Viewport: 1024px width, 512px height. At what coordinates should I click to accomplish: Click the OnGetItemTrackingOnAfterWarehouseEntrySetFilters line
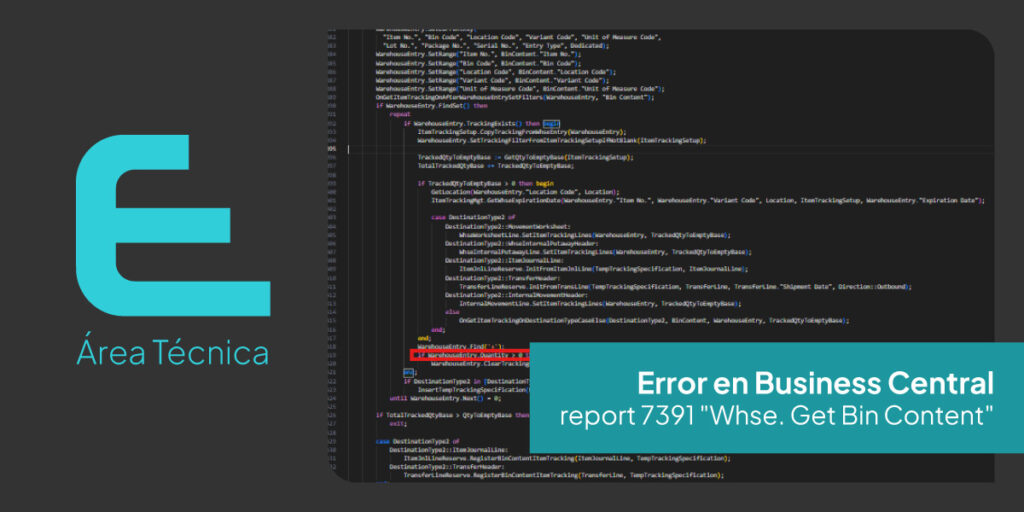pyautogui.click(x=515, y=97)
